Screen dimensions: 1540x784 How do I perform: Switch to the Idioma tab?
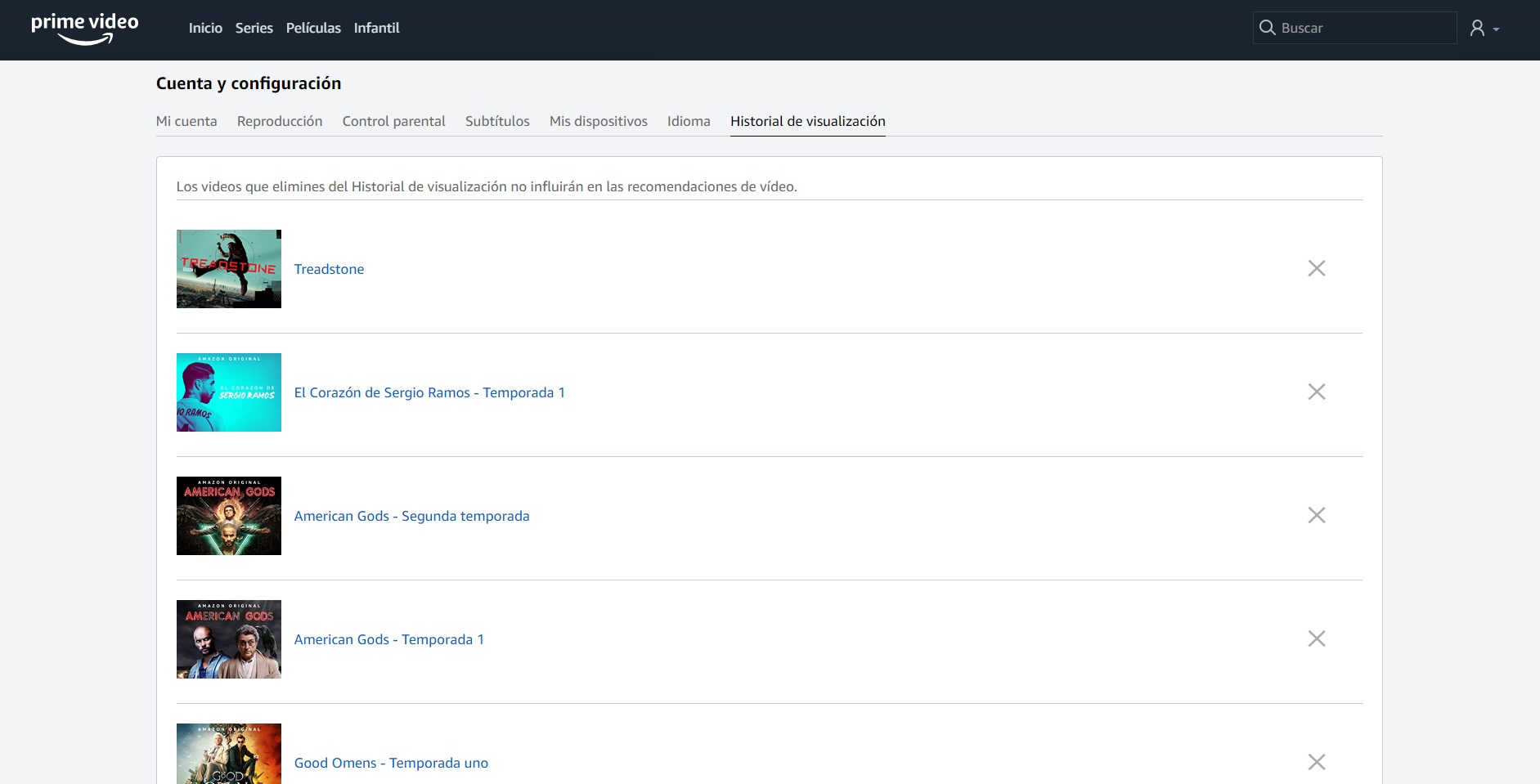pyautogui.click(x=689, y=121)
